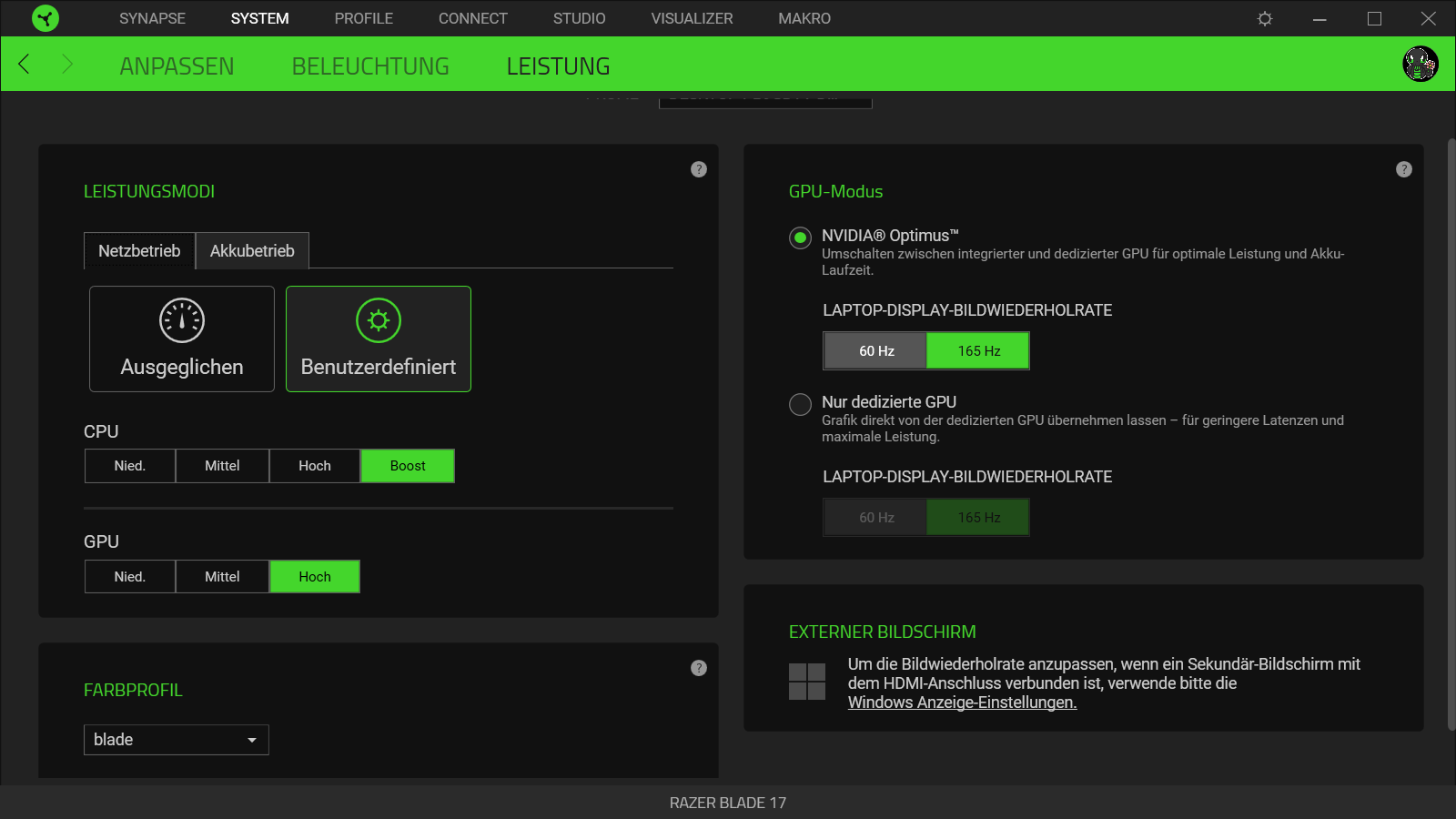Open the SYNAPSE menu
The width and height of the screenshot is (1456, 819).
(x=152, y=18)
